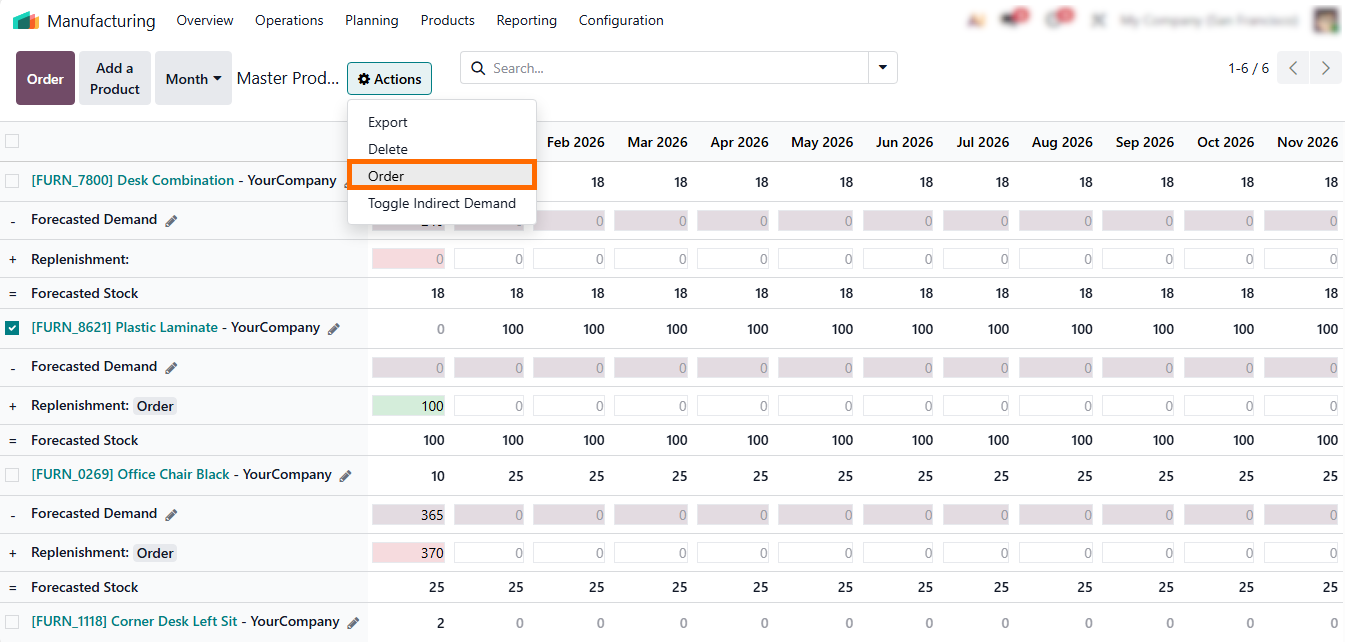Edit Corner Desk Left Sit via pencil
The height and width of the screenshot is (642, 1345).
(x=353, y=623)
